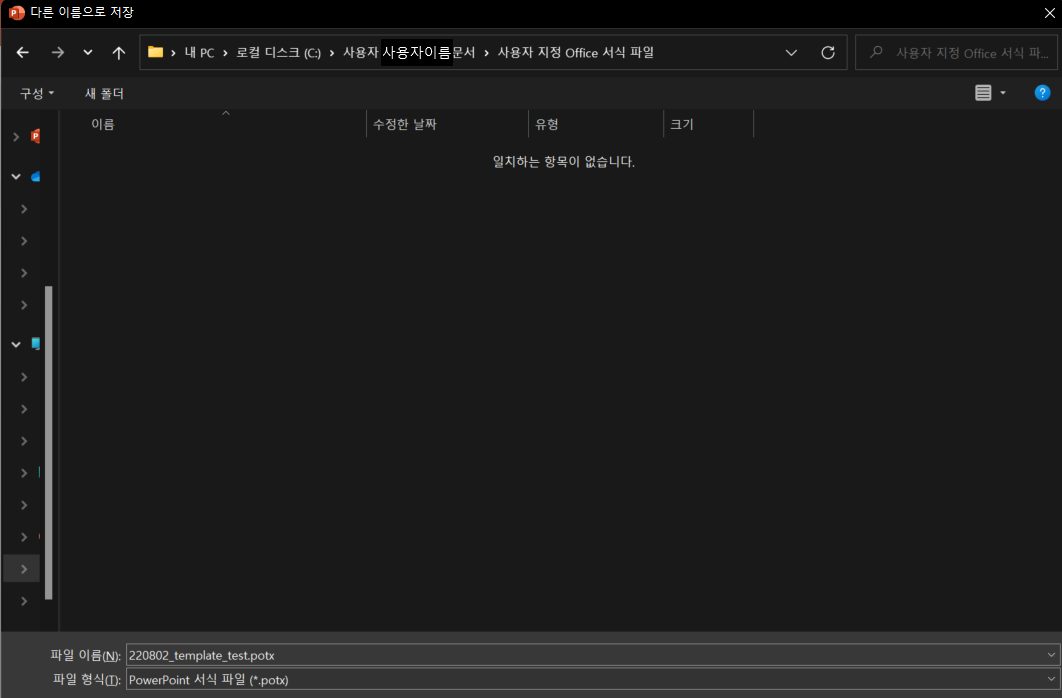The width and height of the screenshot is (1062, 698).
Task: Go back using the left arrow
Action: [x=22, y=52]
